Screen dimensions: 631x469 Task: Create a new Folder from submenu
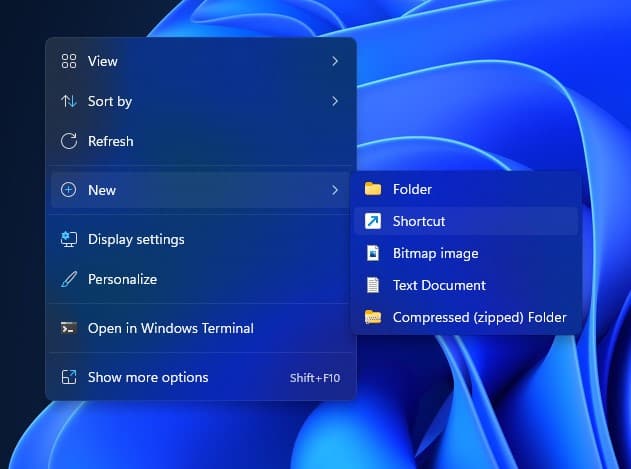pos(466,189)
